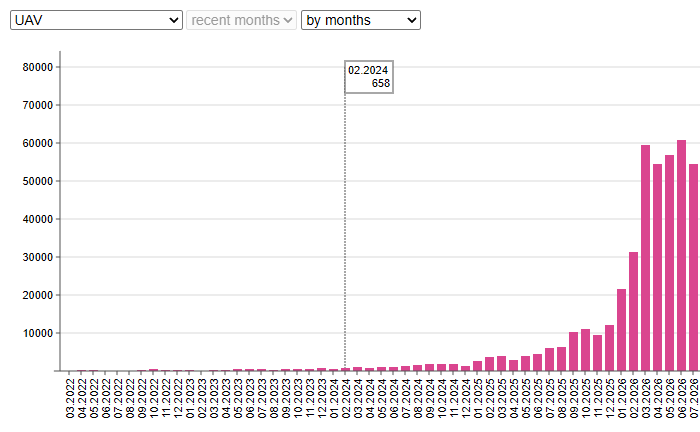
Task: Click the 06.2023 x-axis label
Action: click(250, 398)
